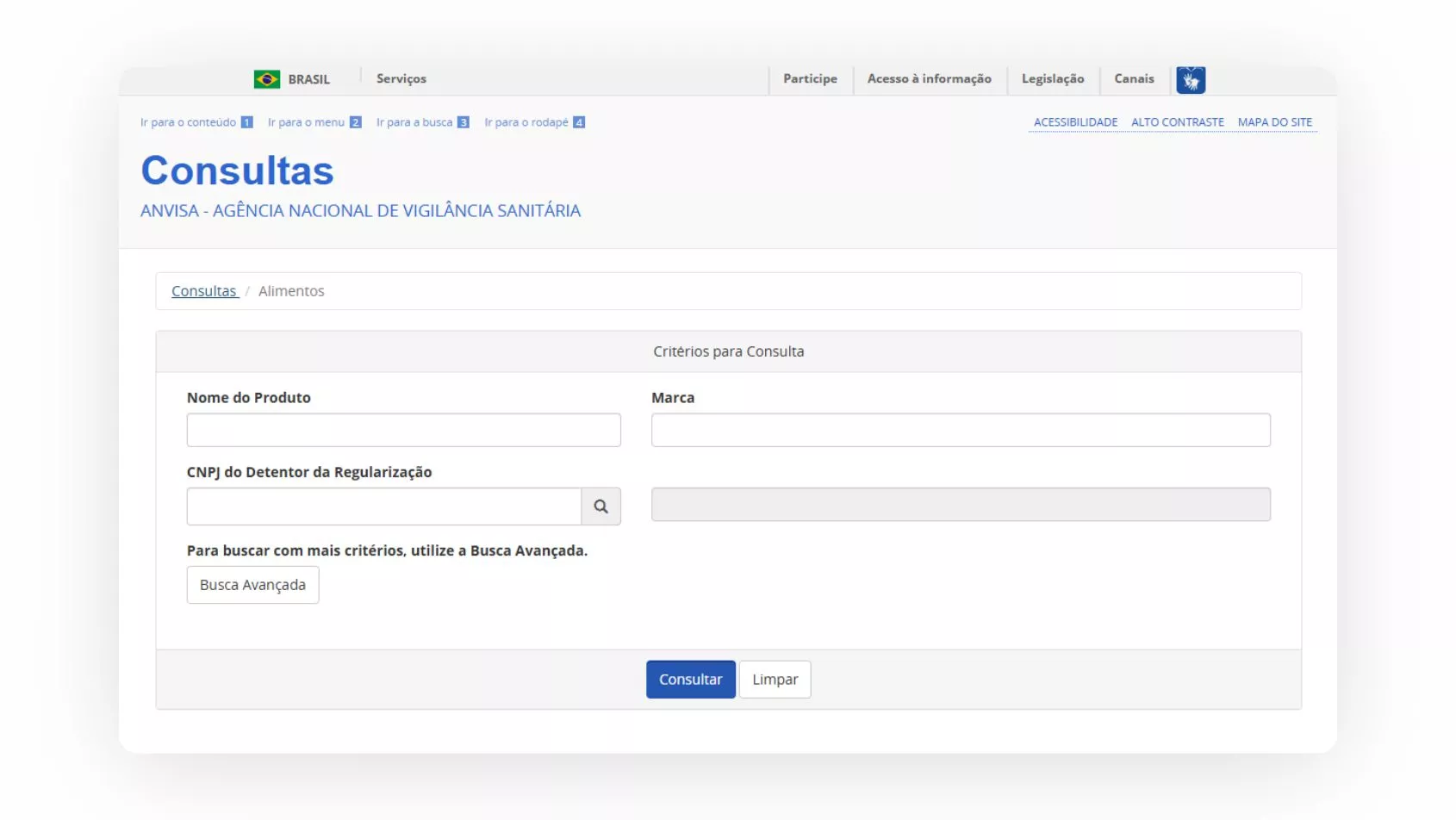Click the Busca Avançada hint sentence
Viewport: 1456px width, 820px height.
[388, 550]
